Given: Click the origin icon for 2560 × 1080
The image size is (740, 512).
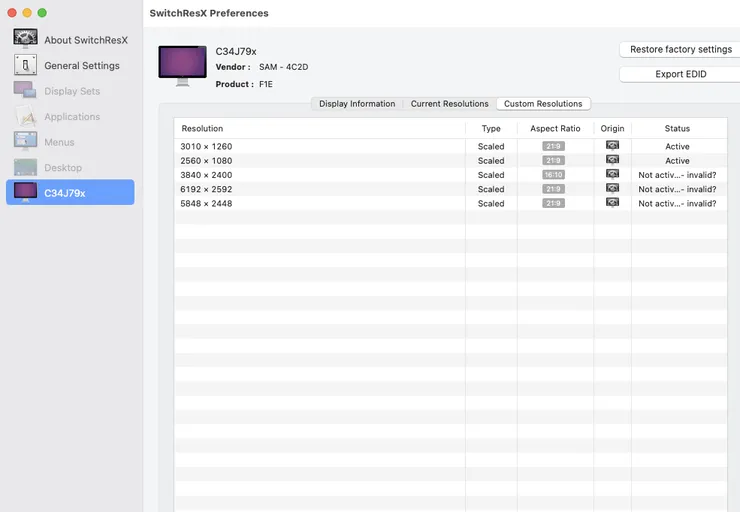Looking at the screenshot, I should (x=612, y=160).
